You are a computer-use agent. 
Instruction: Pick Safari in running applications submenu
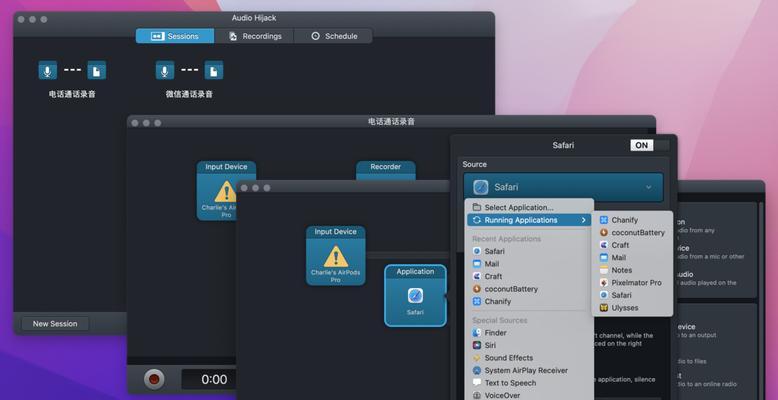pyautogui.click(x=634, y=295)
